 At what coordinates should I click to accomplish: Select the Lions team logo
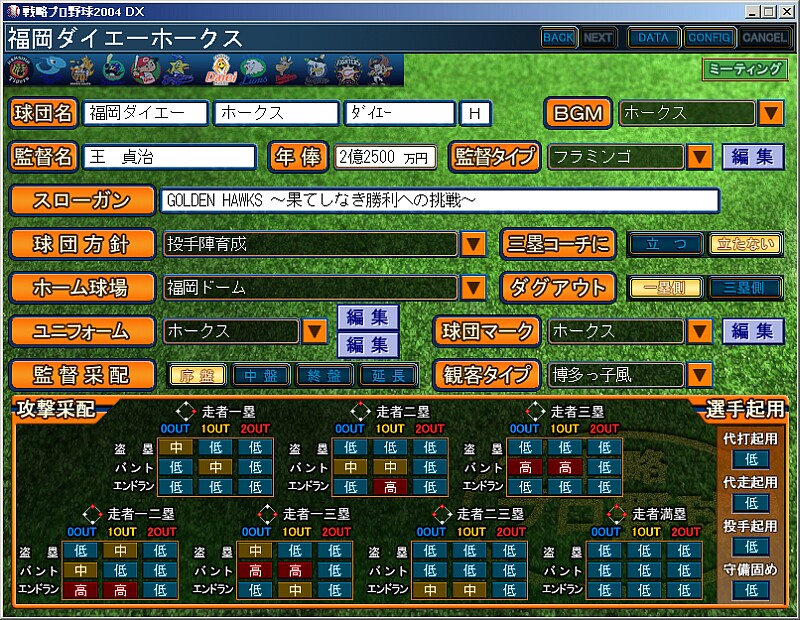[253, 70]
